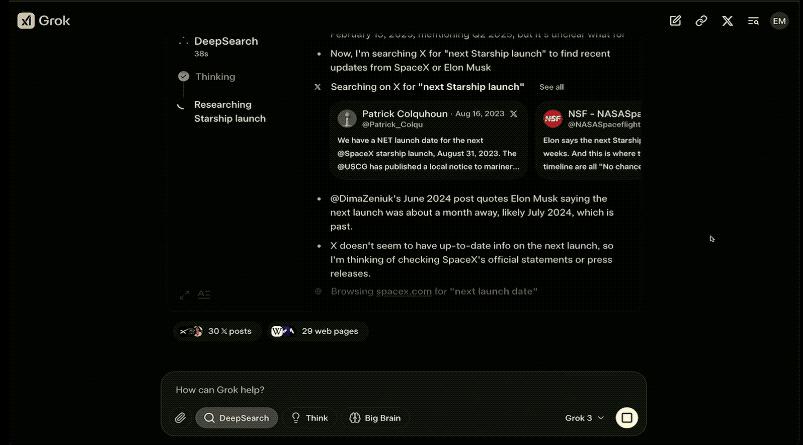803x445 pixels.
Task: Open the chat history search
Action: click(753, 20)
